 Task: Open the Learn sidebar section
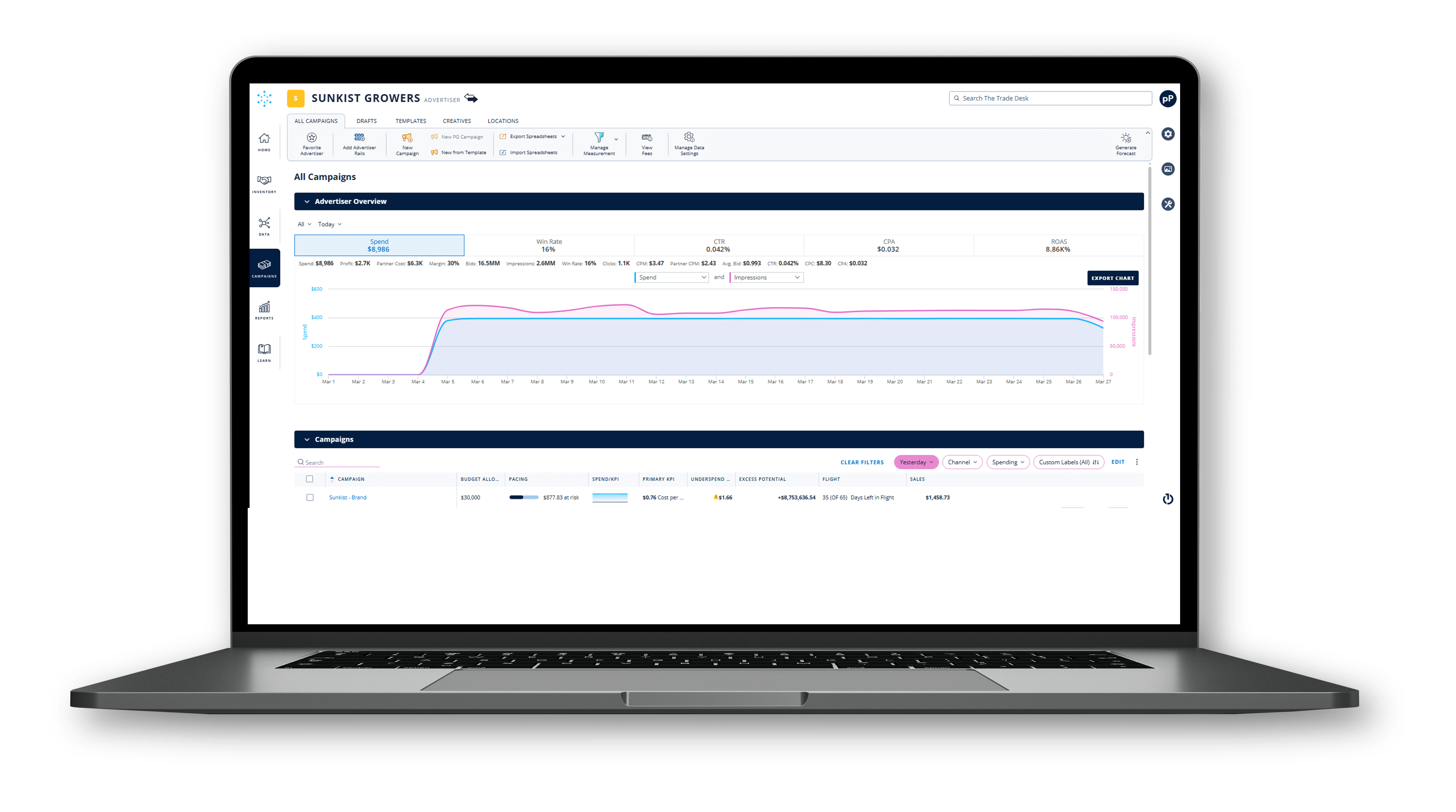(264, 353)
